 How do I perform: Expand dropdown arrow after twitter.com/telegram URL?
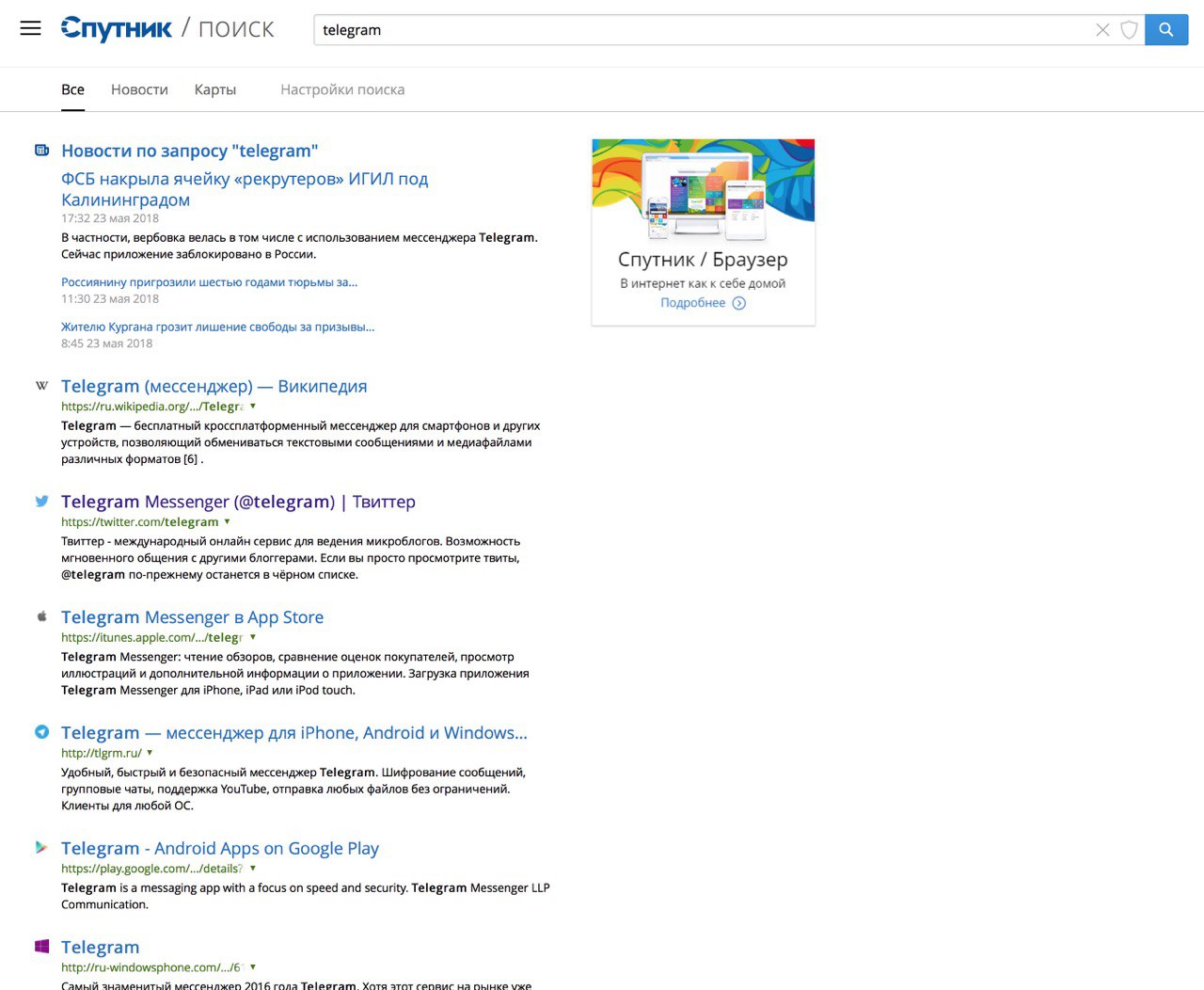coord(227,521)
